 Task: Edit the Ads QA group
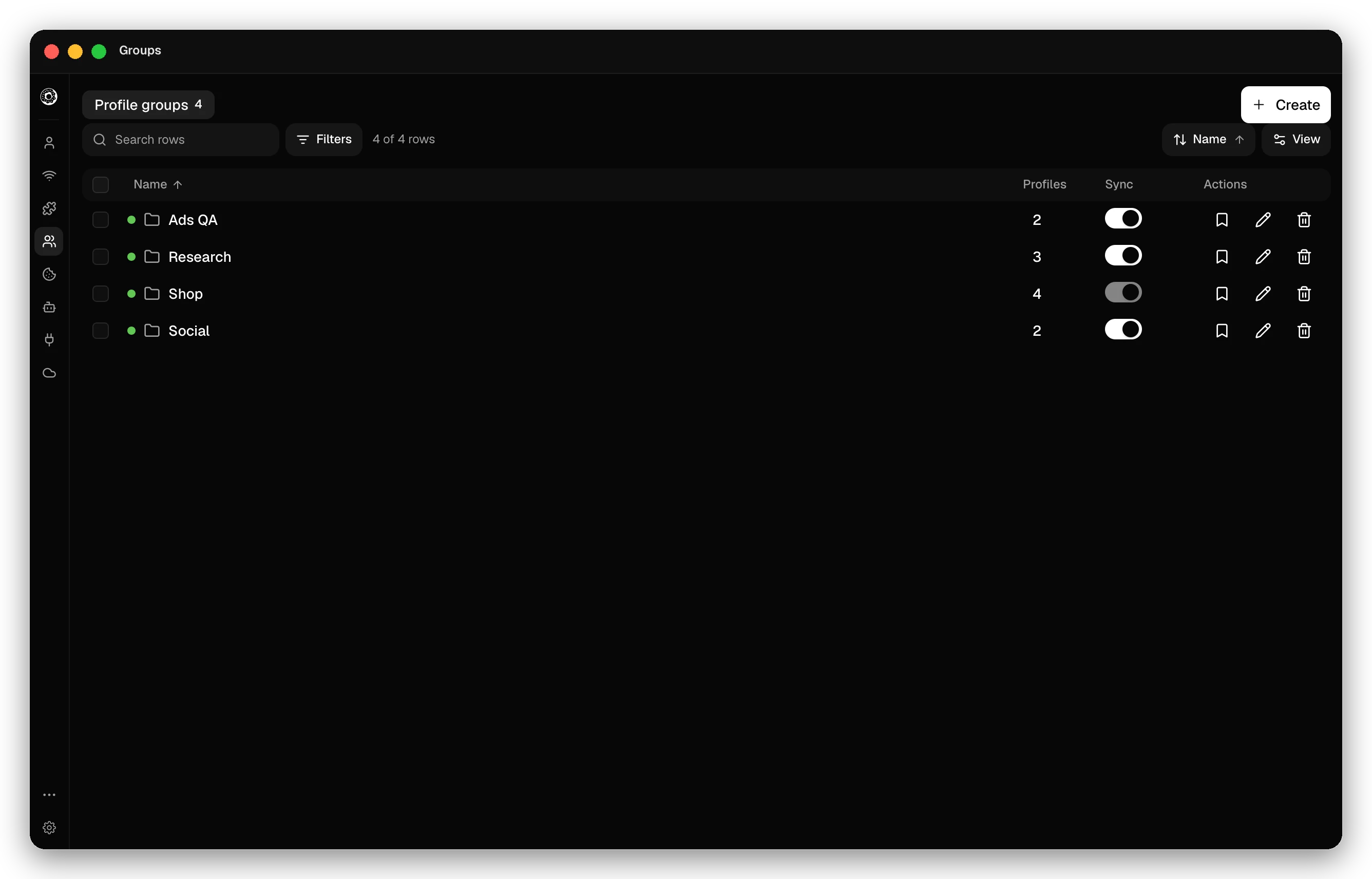click(x=1263, y=220)
